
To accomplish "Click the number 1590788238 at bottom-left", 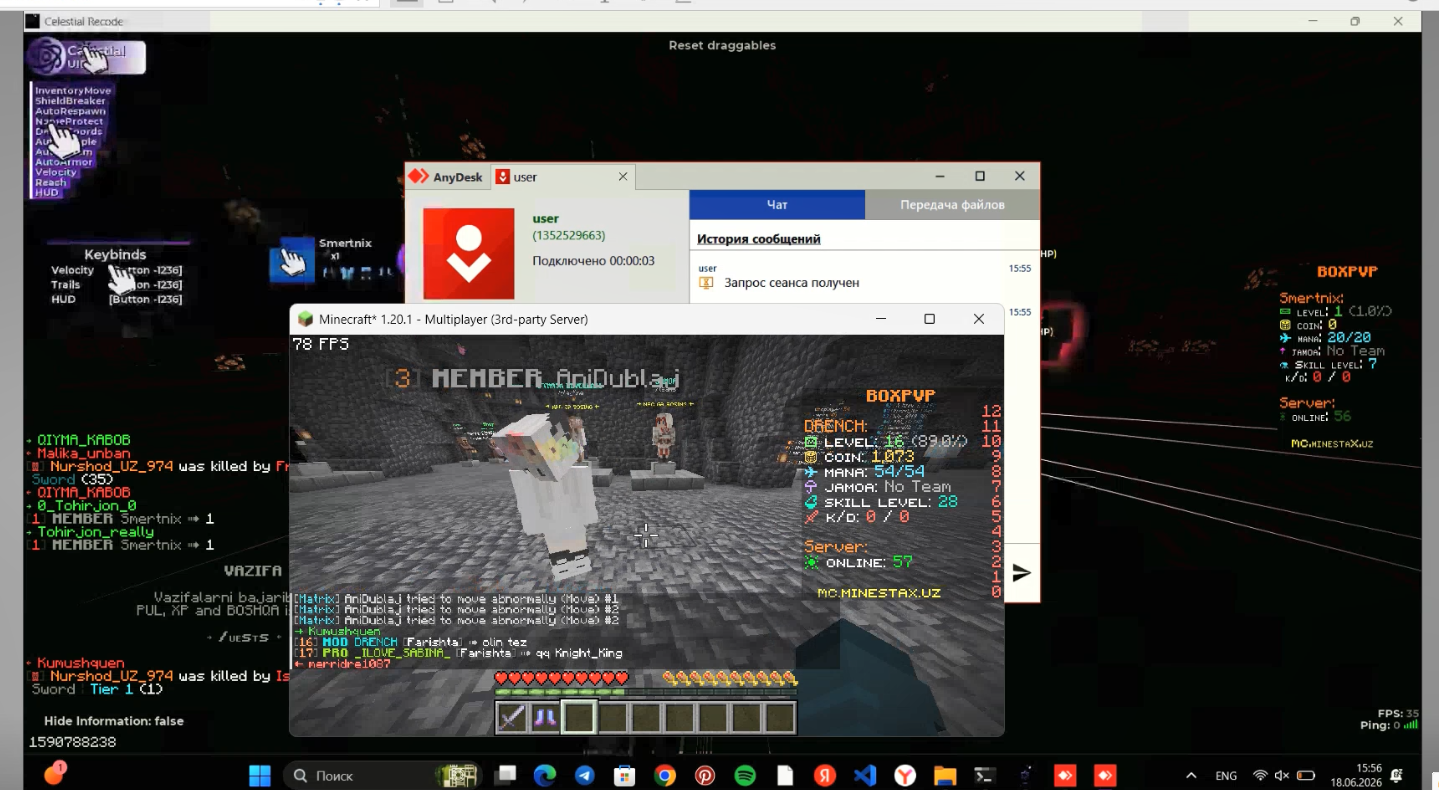I will pyautogui.click(x=72, y=742).
